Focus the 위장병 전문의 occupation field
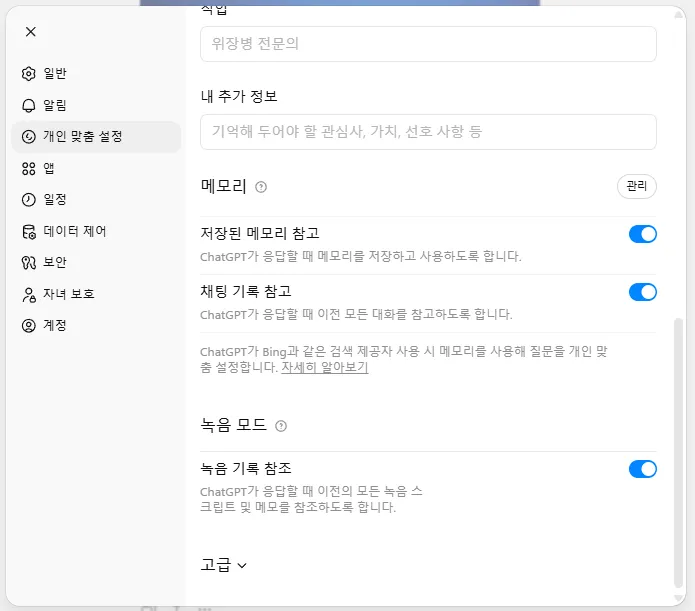Viewport: 695px width, 611px height. point(428,44)
